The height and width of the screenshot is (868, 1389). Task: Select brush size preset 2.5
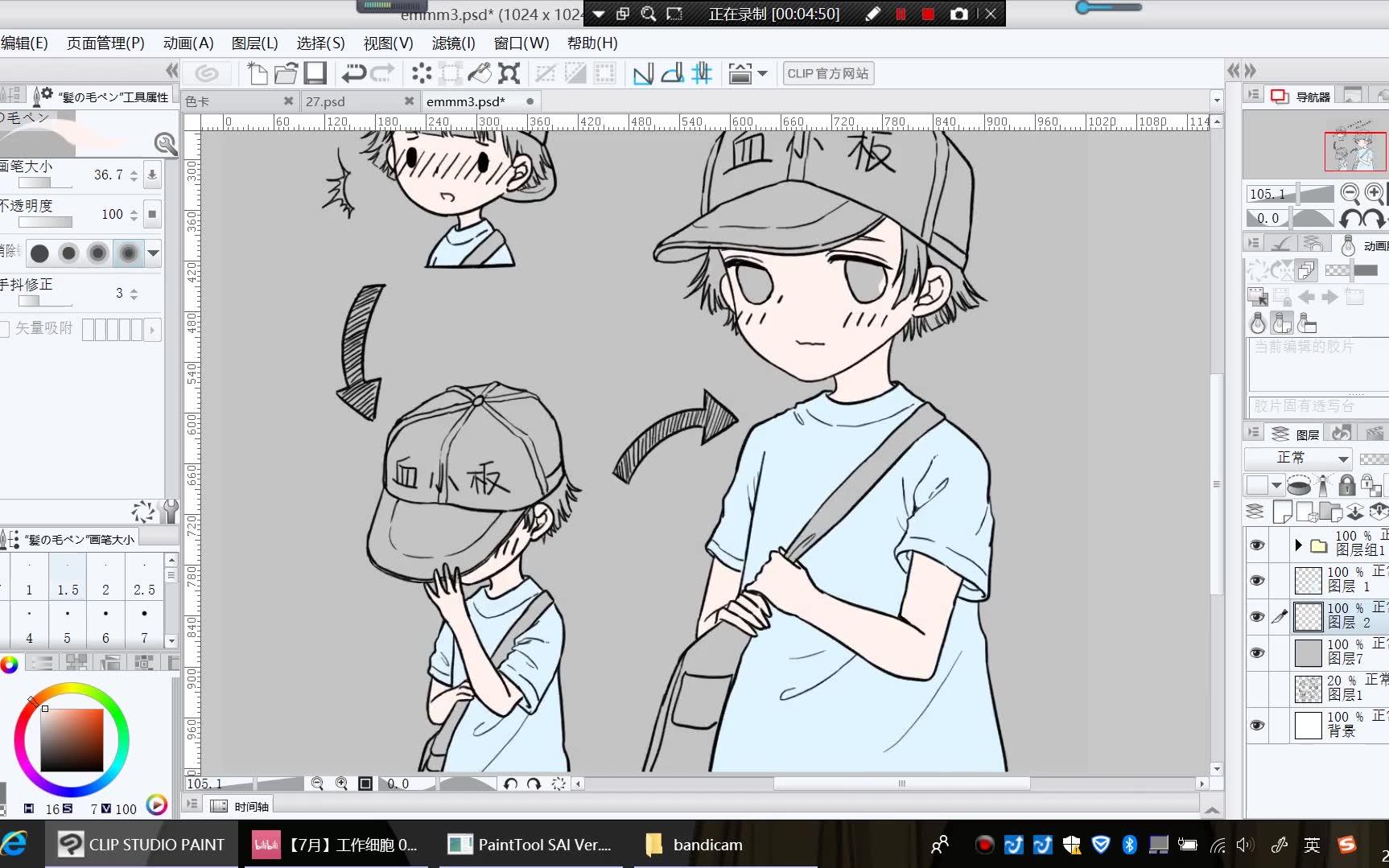click(144, 578)
